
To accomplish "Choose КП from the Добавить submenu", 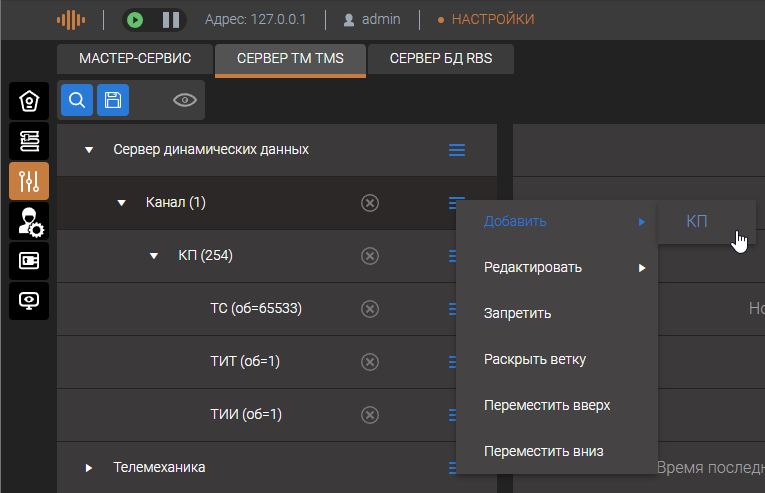I will 697,221.
